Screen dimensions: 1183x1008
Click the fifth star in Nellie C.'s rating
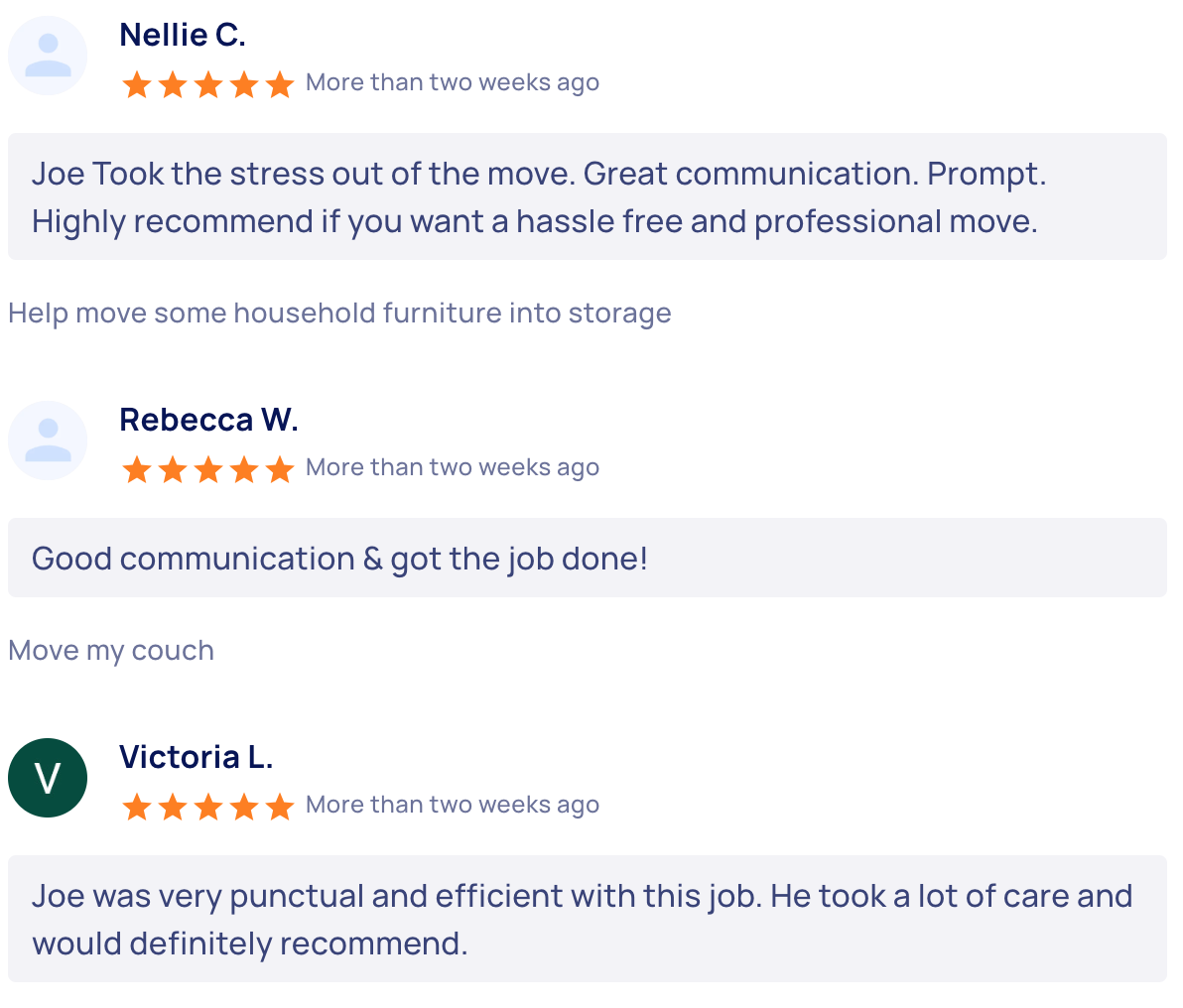click(280, 84)
